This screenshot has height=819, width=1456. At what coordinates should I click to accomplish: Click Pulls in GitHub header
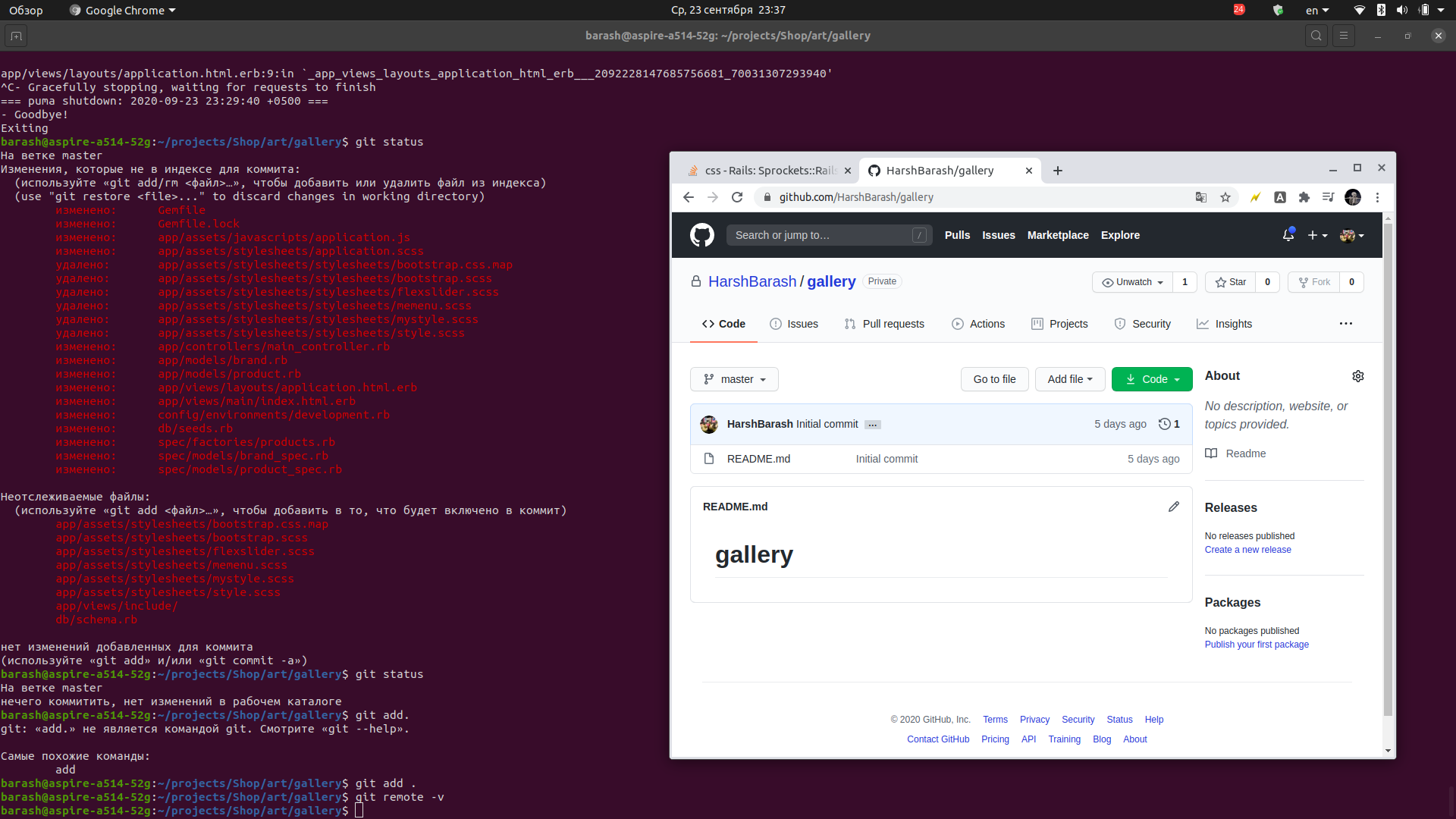(x=957, y=235)
